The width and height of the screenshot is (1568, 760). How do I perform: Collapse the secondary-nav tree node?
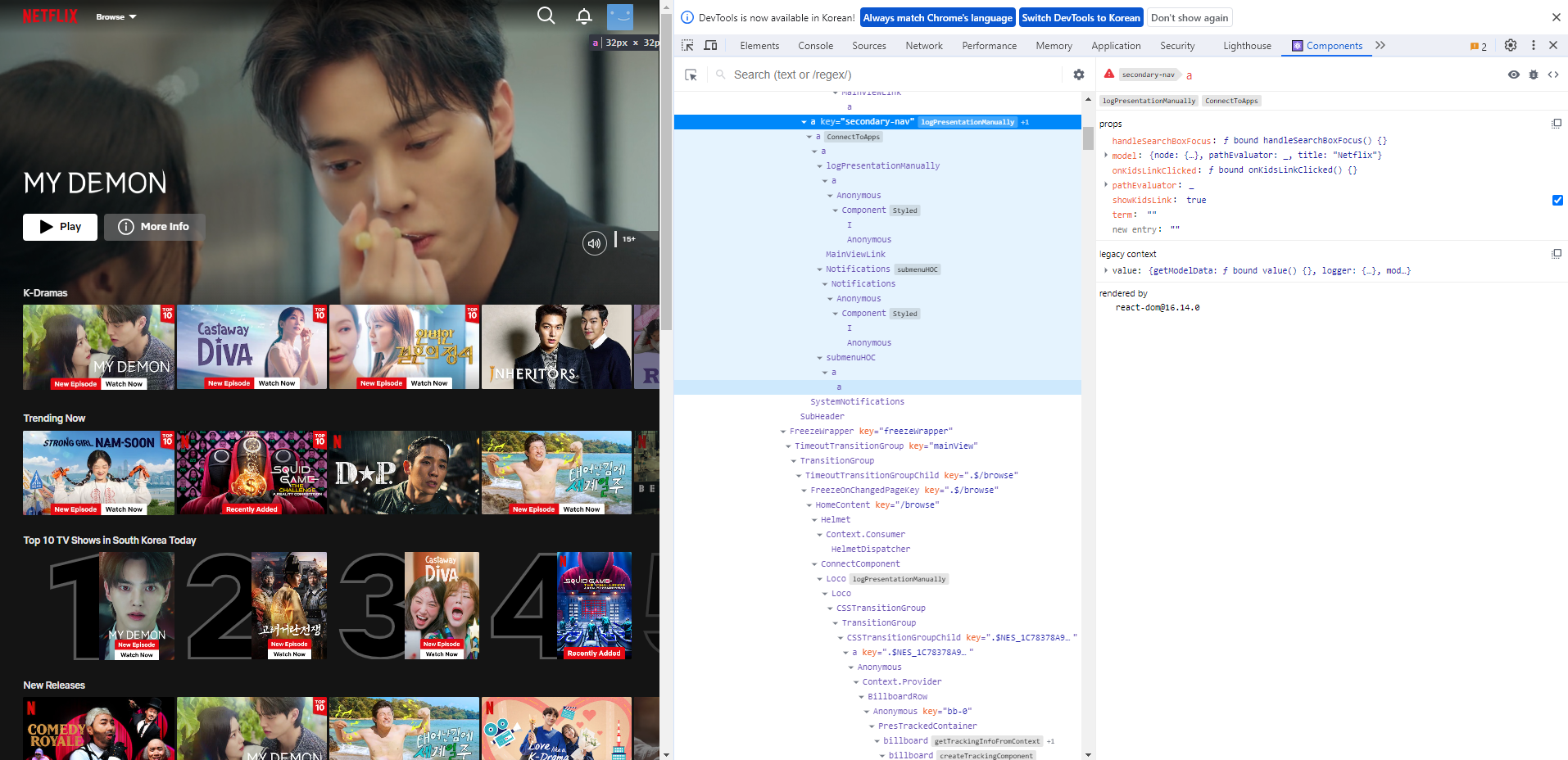point(804,122)
